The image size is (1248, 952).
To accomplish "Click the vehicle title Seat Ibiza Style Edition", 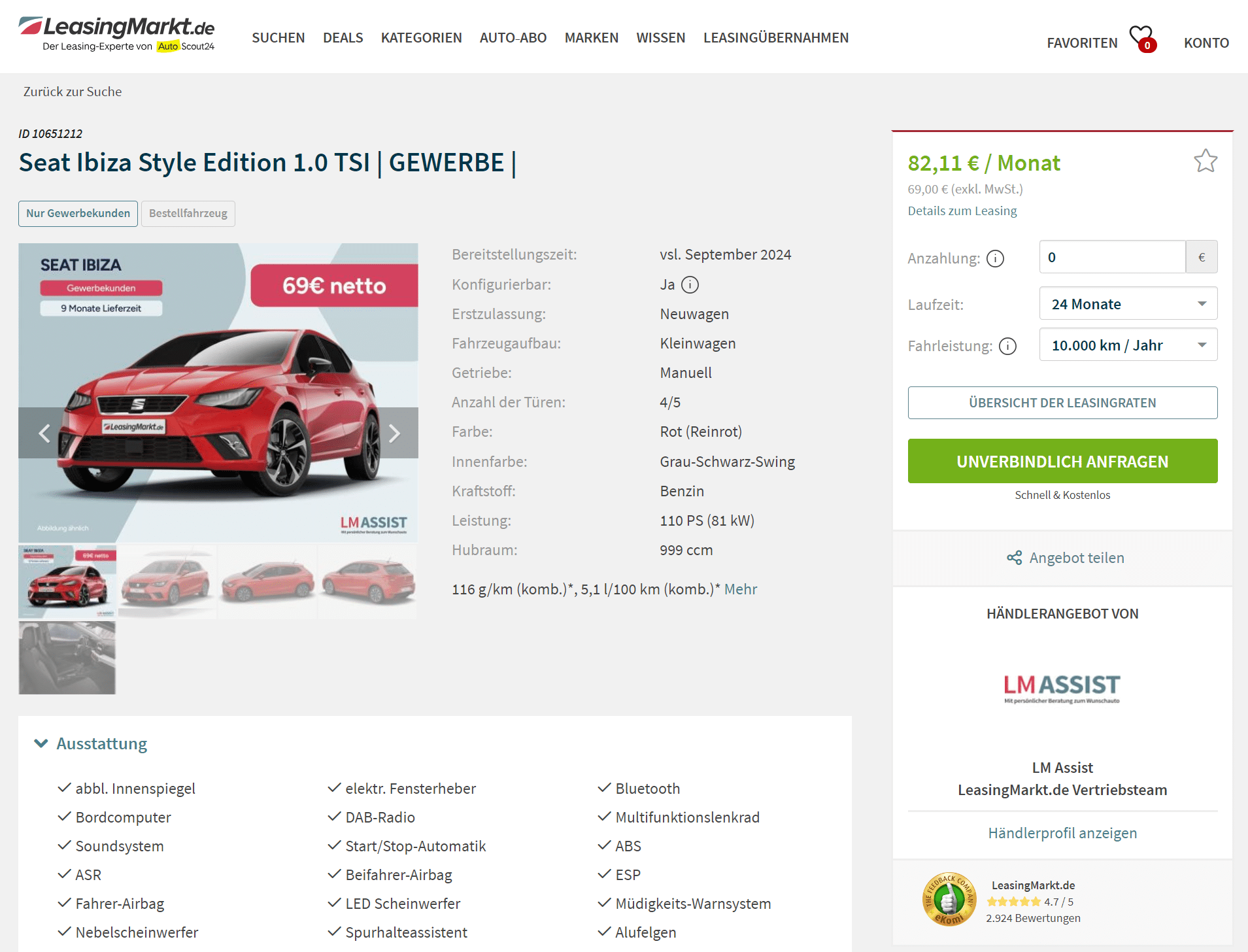I will (x=267, y=163).
